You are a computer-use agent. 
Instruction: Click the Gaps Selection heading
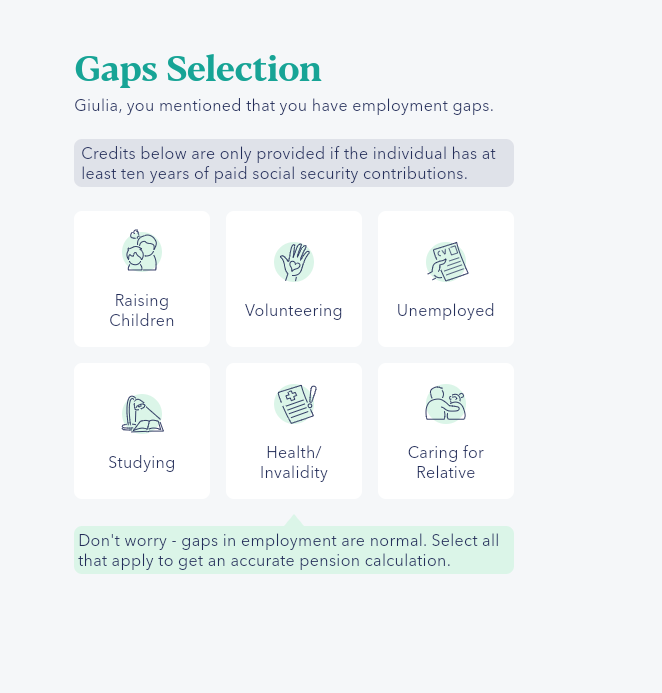(x=198, y=69)
